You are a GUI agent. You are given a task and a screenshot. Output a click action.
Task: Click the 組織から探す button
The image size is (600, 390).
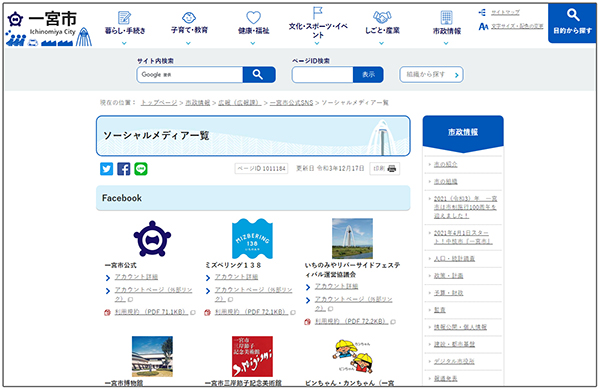click(431, 75)
